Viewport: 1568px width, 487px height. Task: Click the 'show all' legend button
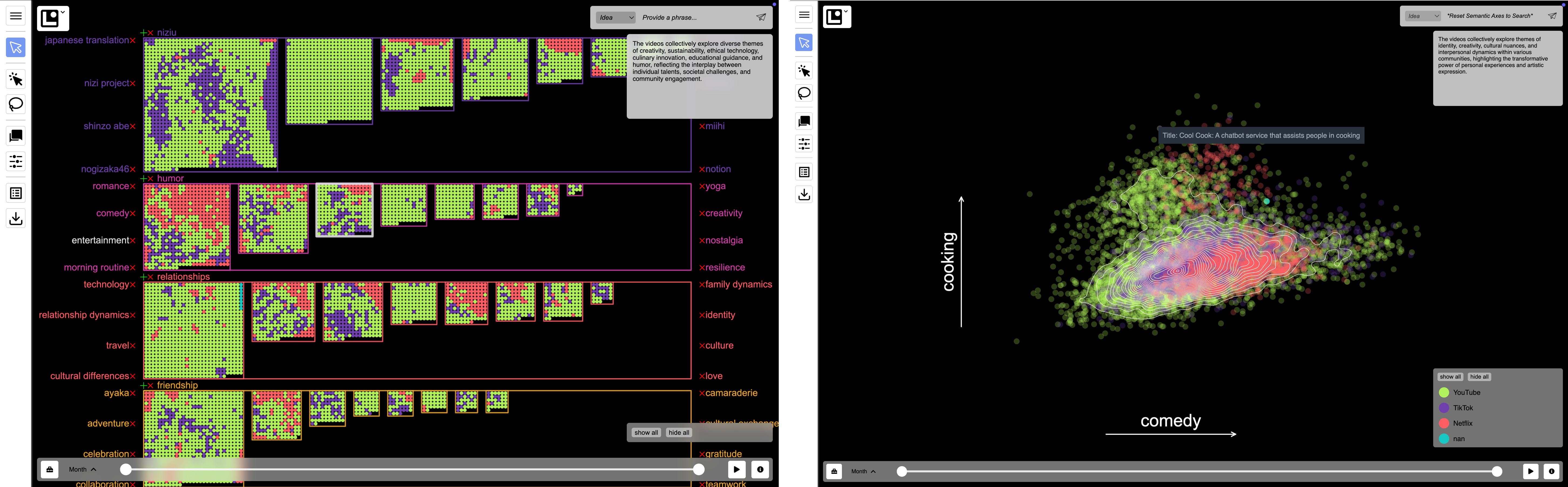[x=1450, y=376]
